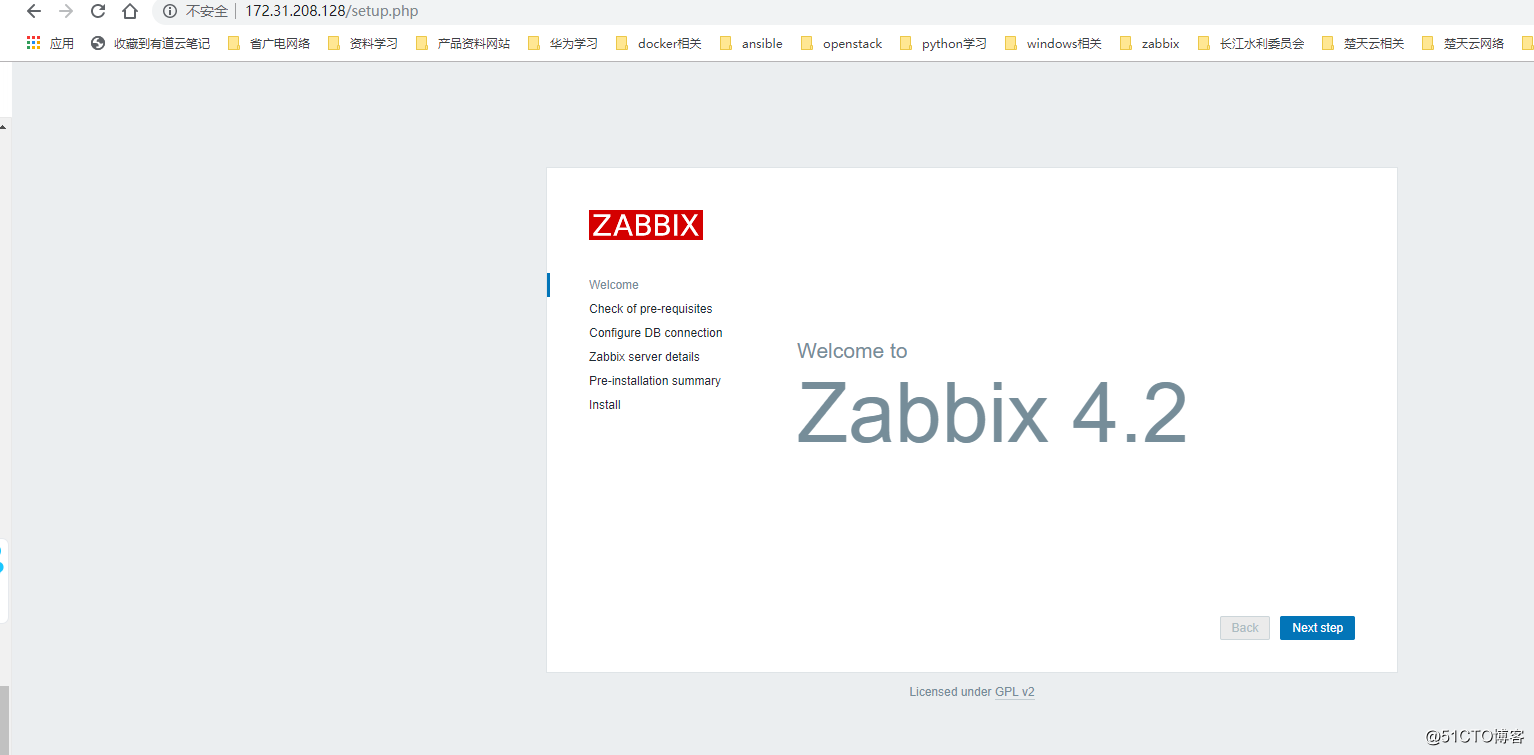Viewport: 1534px width, 755px height.
Task: Click the disabled Back button
Action: [x=1244, y=627]
